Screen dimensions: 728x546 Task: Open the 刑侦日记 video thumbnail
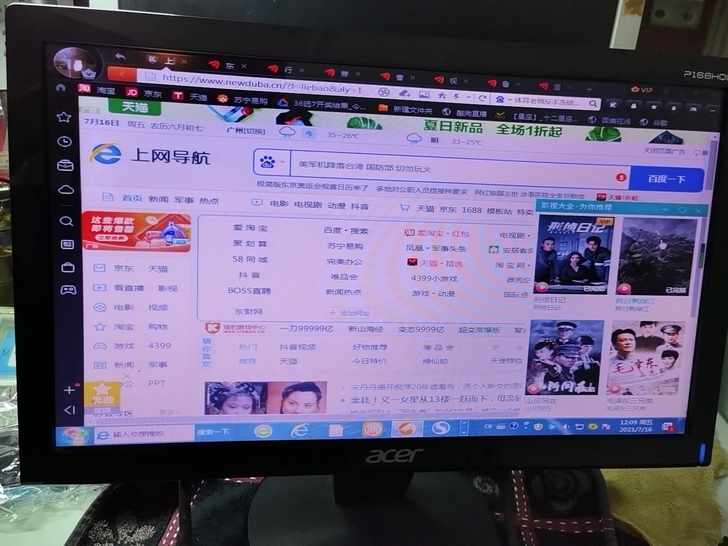point(573,254)
